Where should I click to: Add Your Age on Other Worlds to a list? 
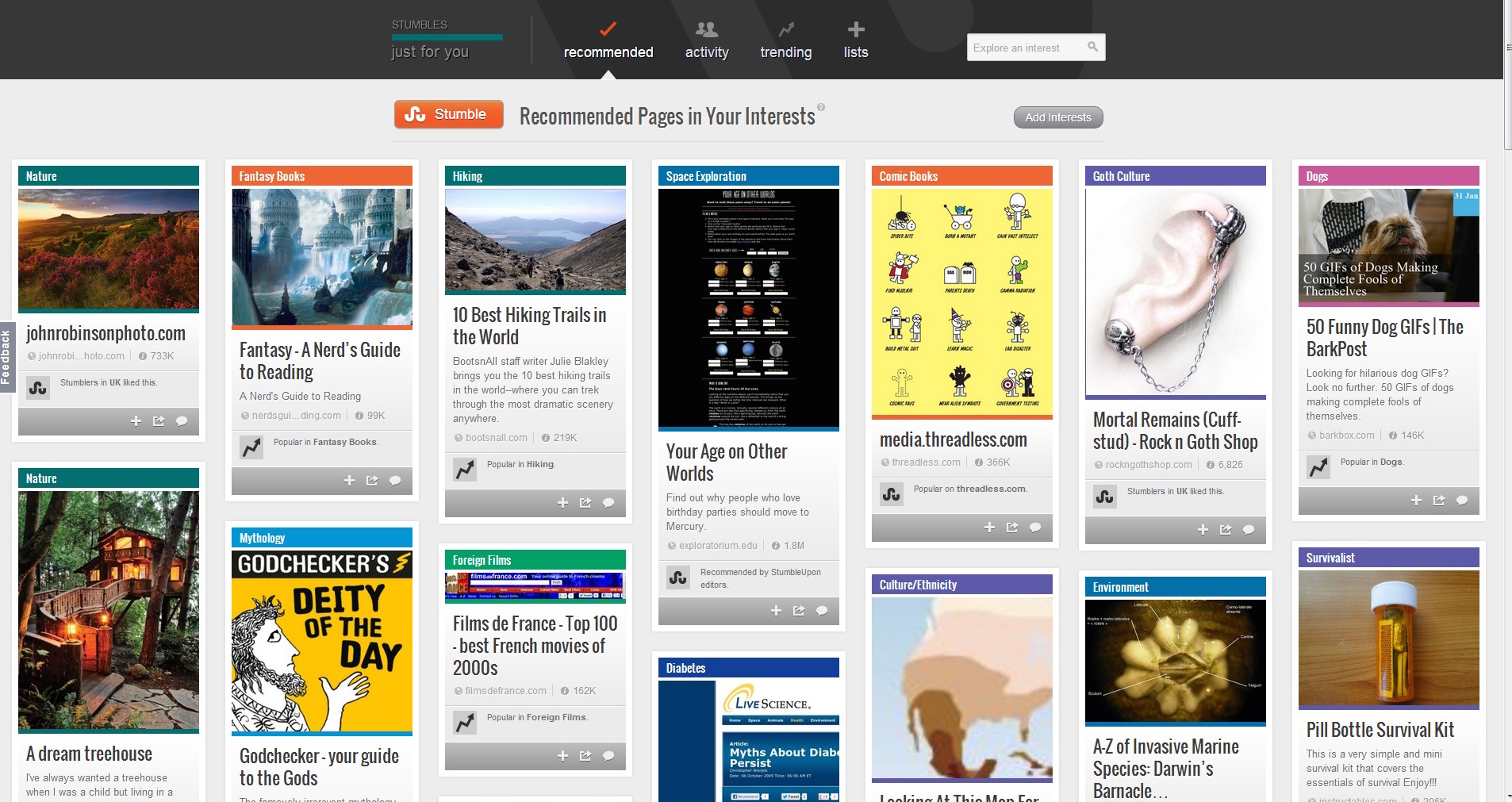coord(776,611)
